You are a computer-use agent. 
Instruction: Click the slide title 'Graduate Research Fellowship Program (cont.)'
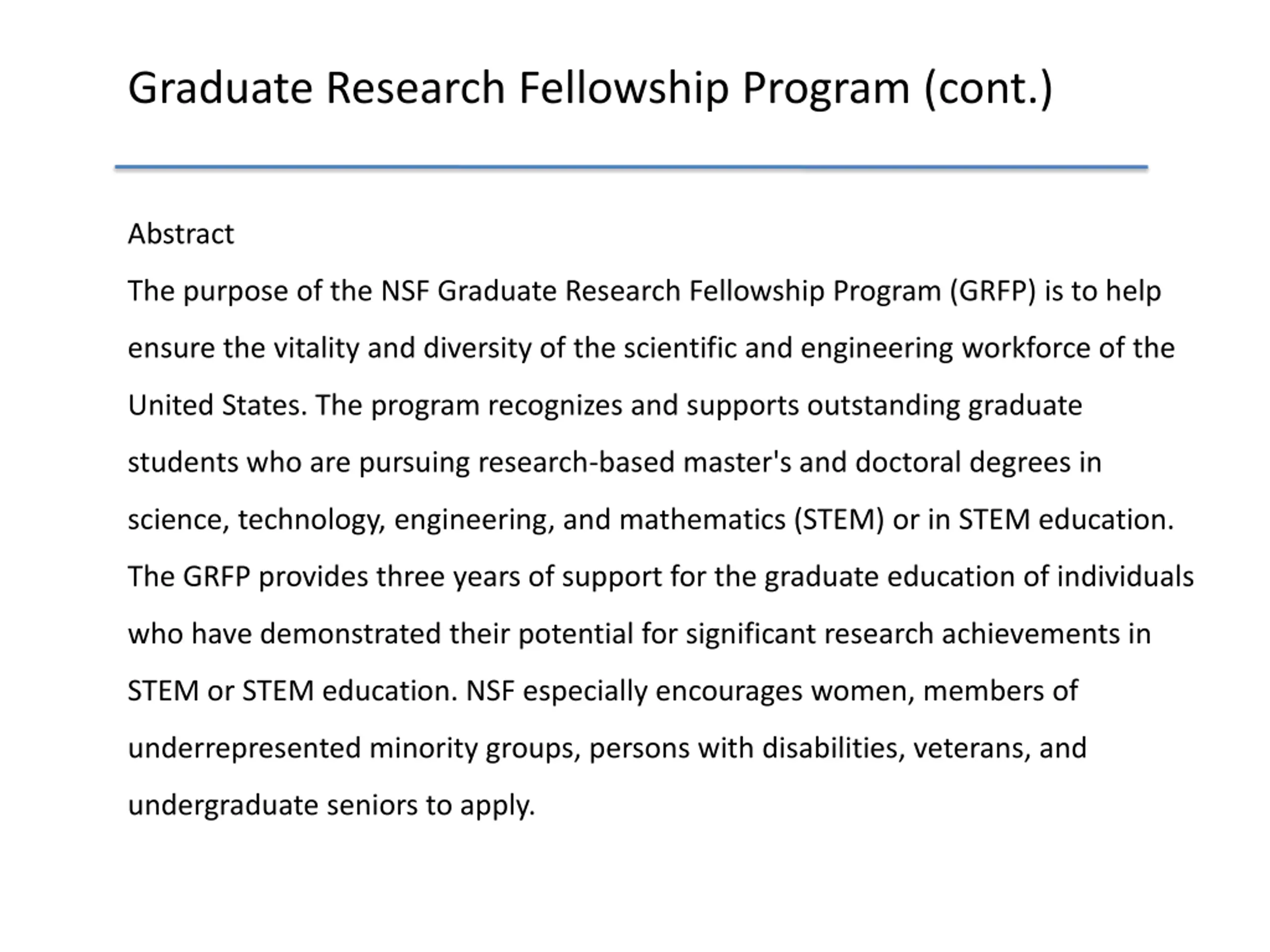pyautogui.click(x=590, y=88)
